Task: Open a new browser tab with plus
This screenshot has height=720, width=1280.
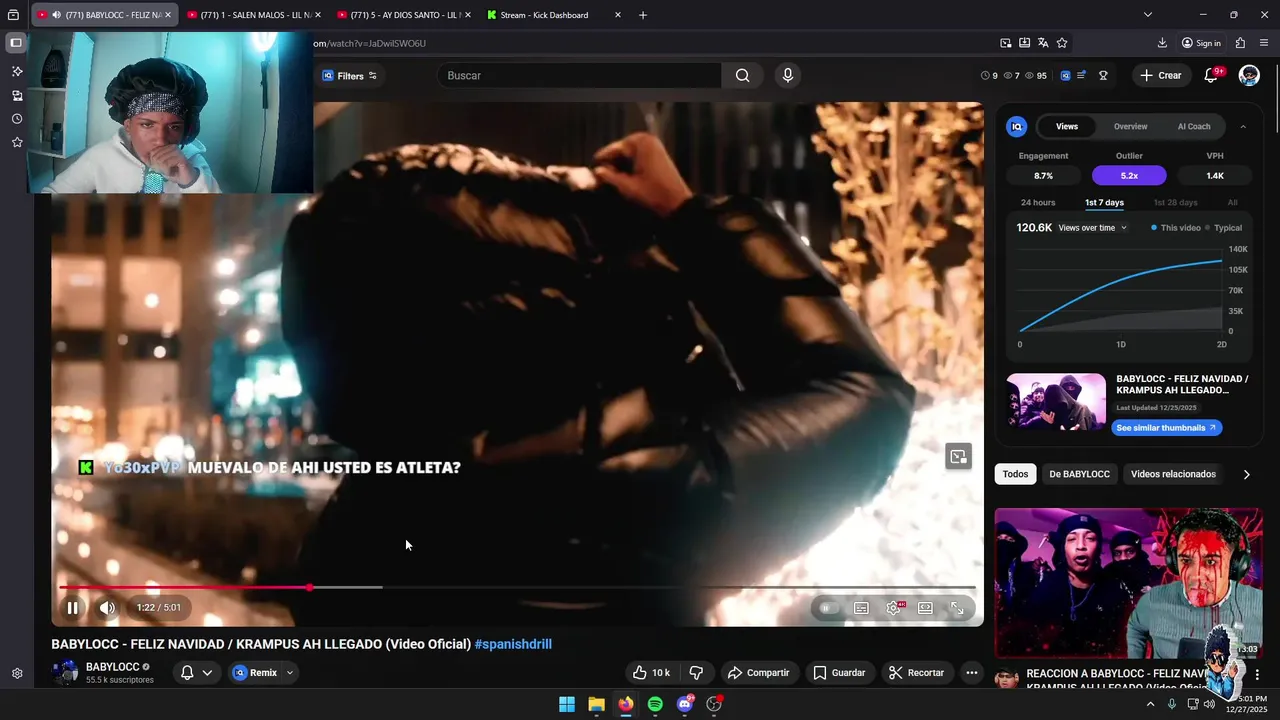Action: click(642, 15)
